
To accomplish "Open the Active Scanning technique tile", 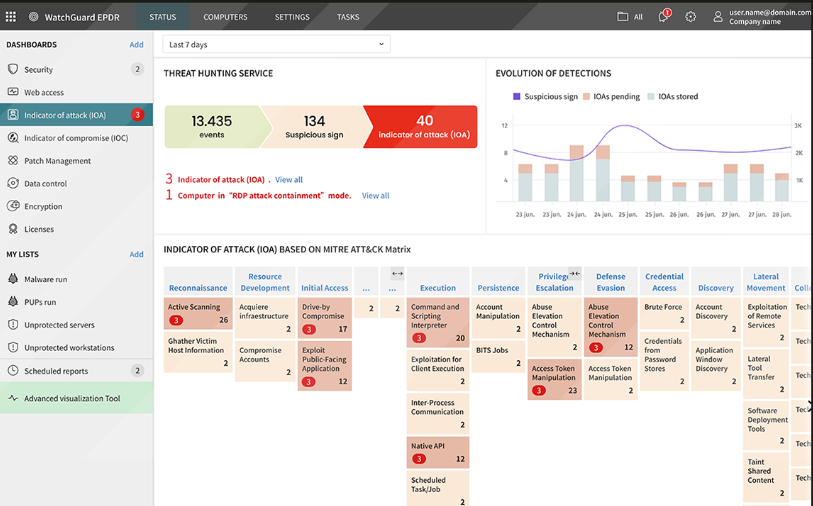I will point(198,313).
